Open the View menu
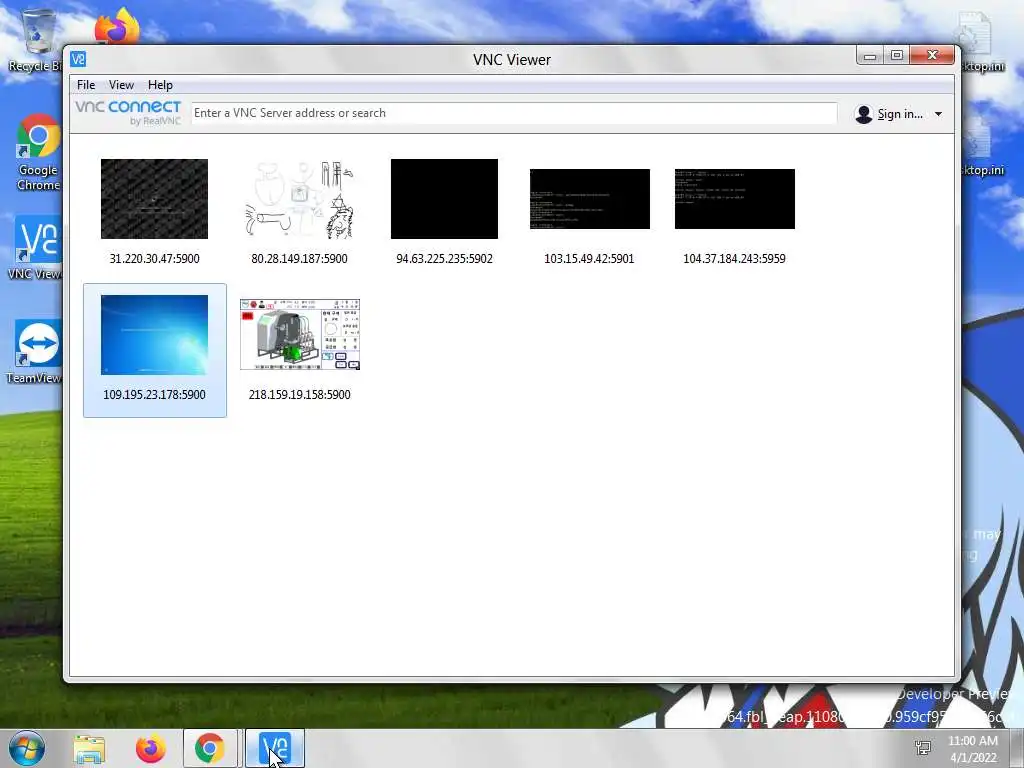Image resolution: width=1024 pixels, height=768 pixels. pyautogui.click(x=121, y=85)
